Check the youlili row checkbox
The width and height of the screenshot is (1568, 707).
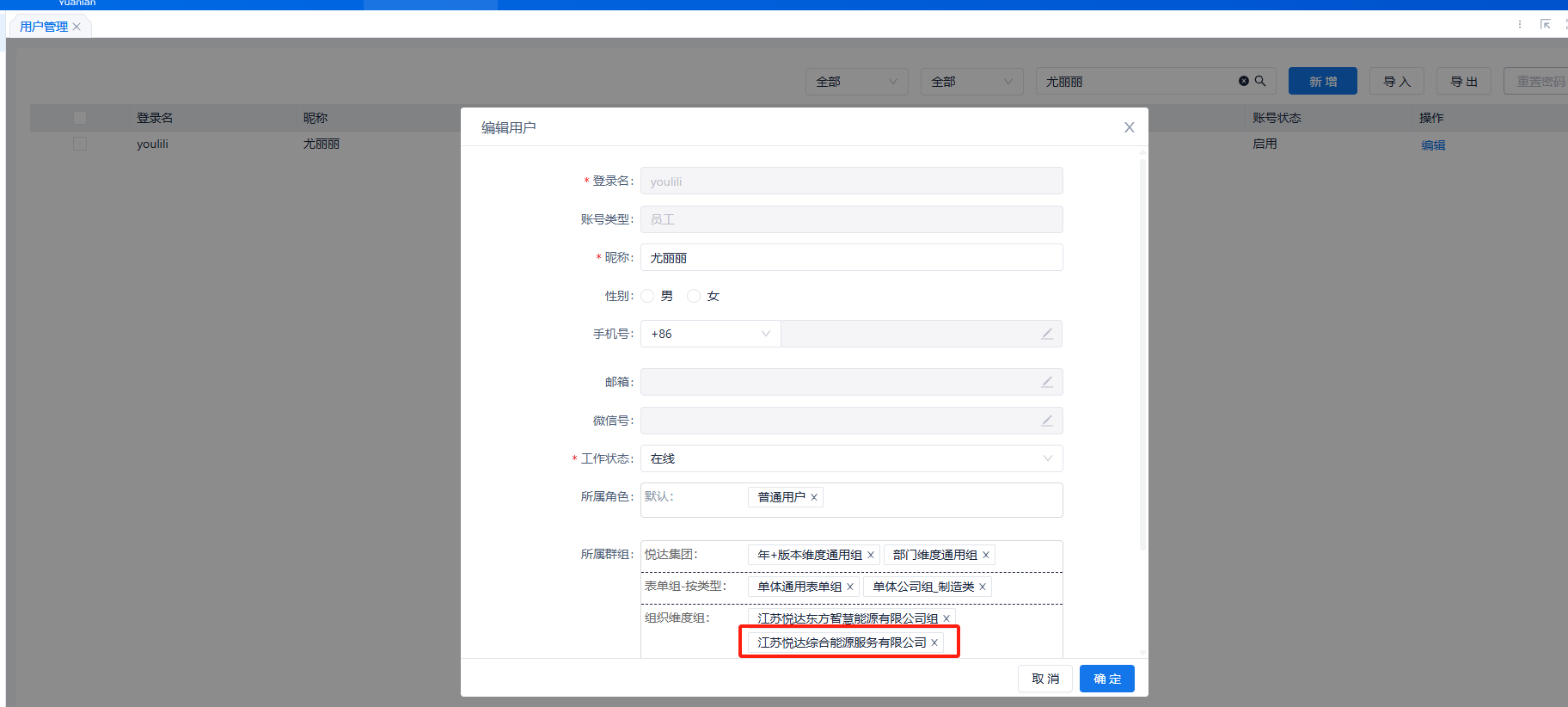pos(80,144)
